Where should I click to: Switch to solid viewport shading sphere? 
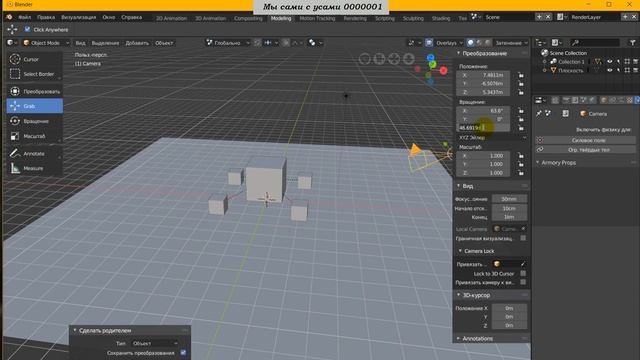[x=471, y=42]
